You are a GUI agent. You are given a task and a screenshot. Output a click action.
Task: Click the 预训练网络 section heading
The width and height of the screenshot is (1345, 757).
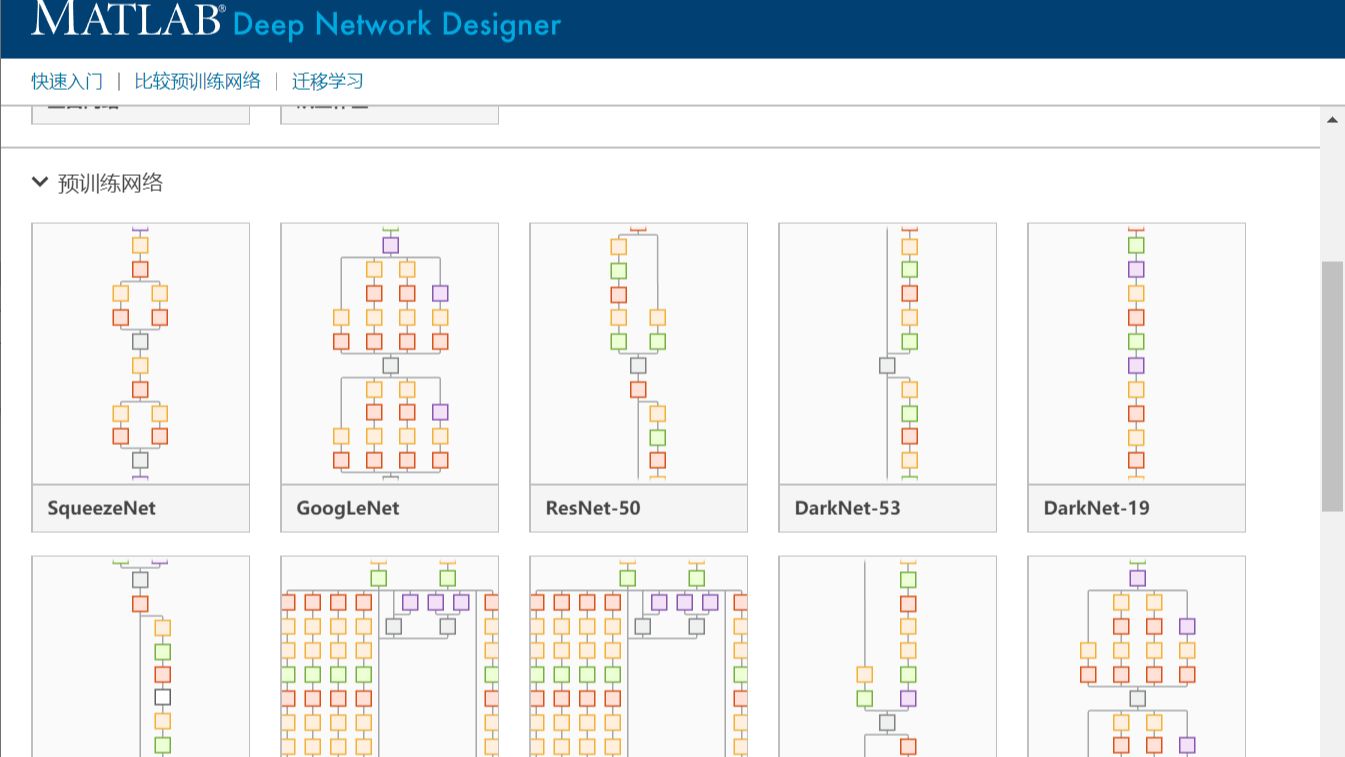coord(110,183)
